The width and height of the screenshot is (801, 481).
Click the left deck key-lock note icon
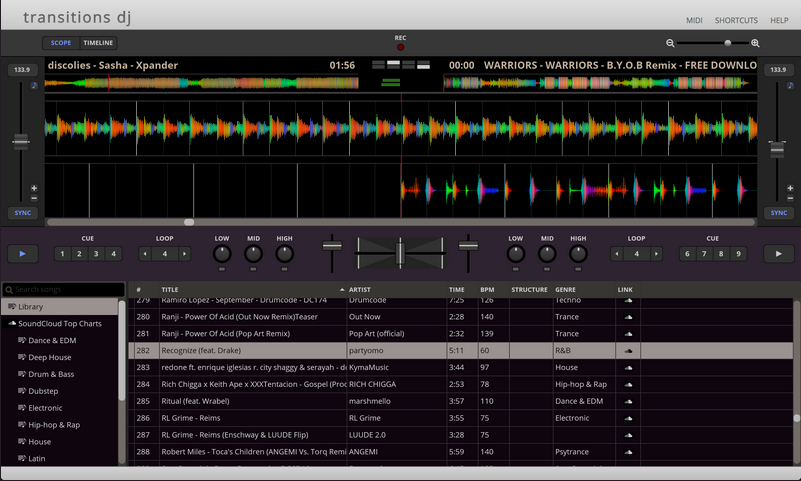[34, 85]
